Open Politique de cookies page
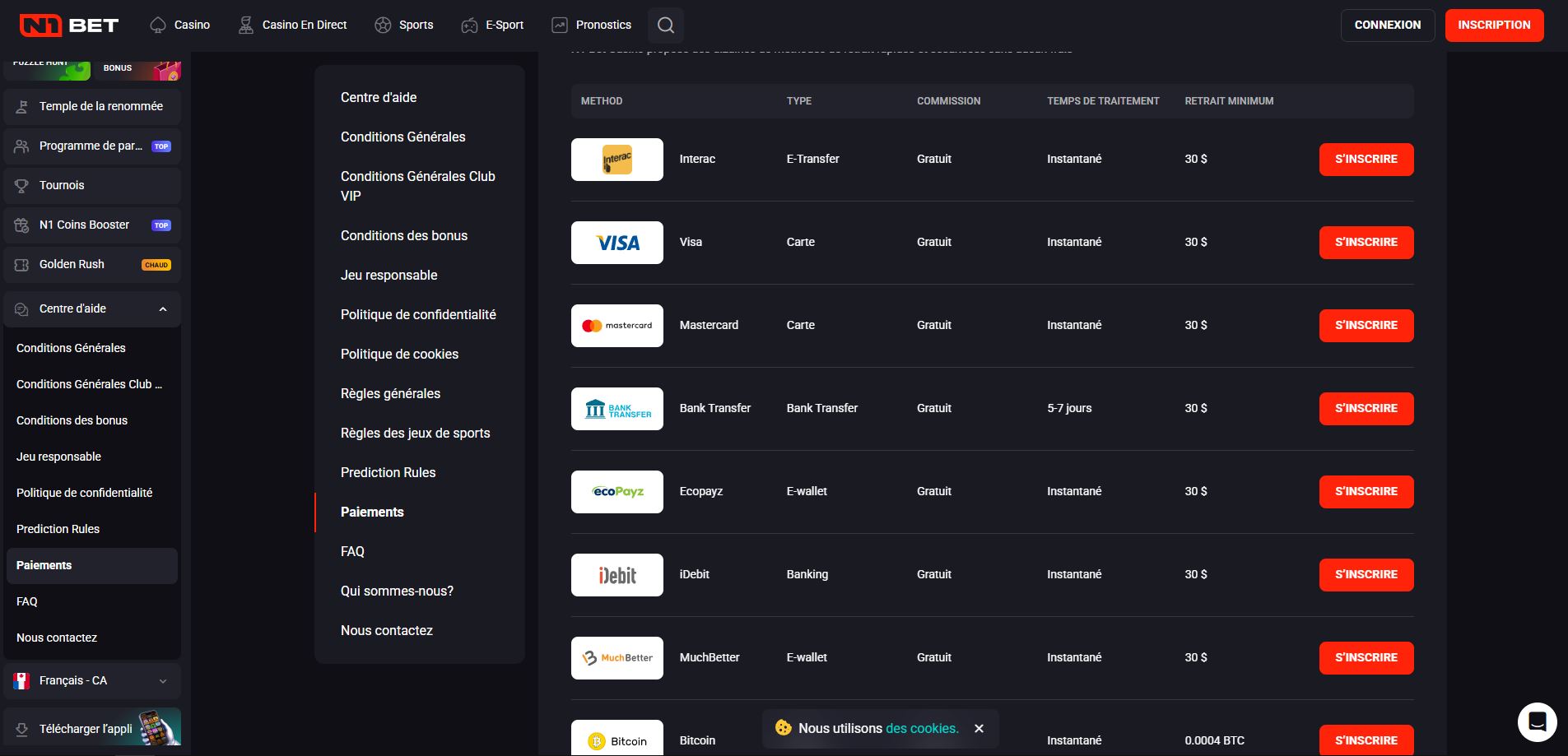Image resolution: width=1568 pixels, height=756 pixels. pos(399,355)
